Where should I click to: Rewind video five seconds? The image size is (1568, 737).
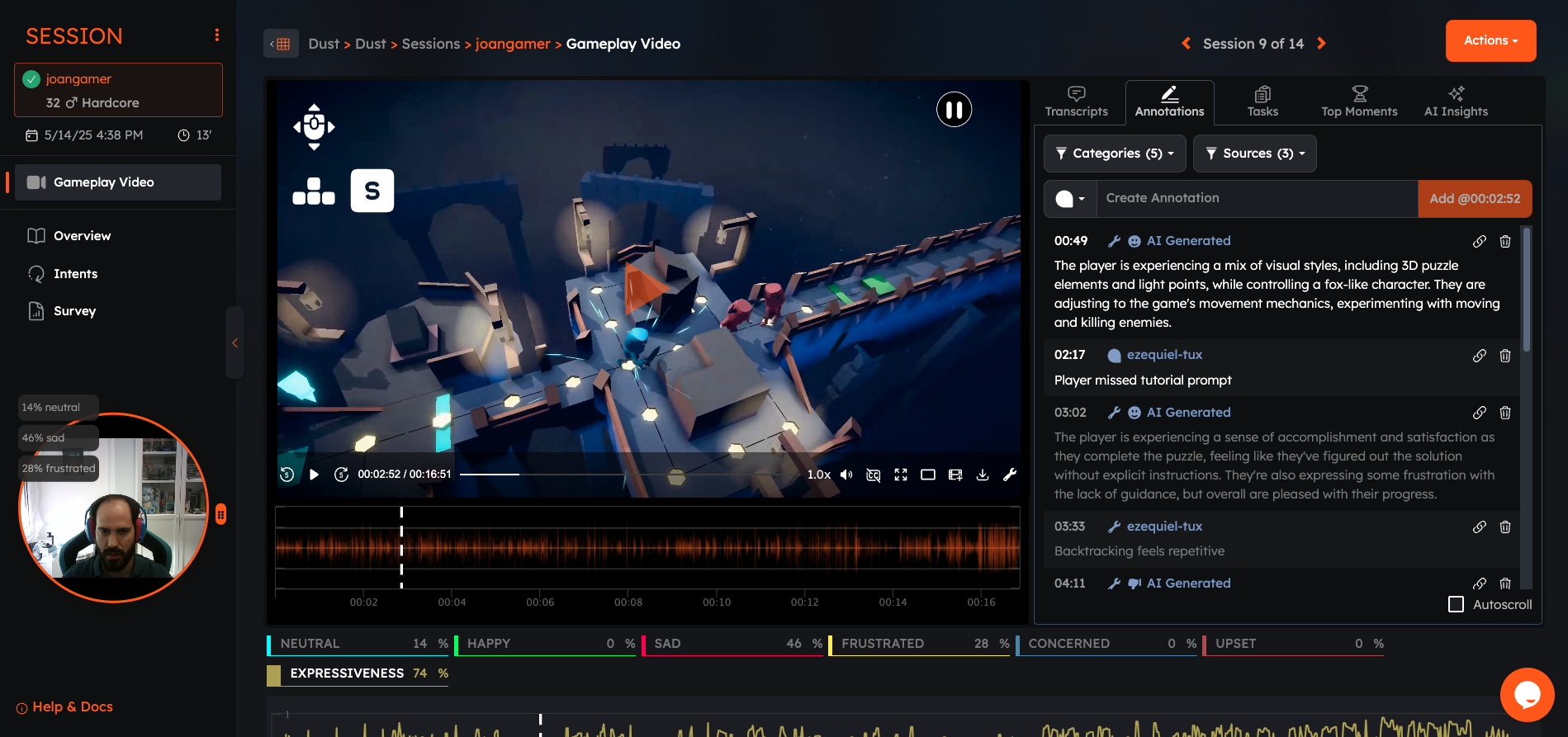(287, 475)
